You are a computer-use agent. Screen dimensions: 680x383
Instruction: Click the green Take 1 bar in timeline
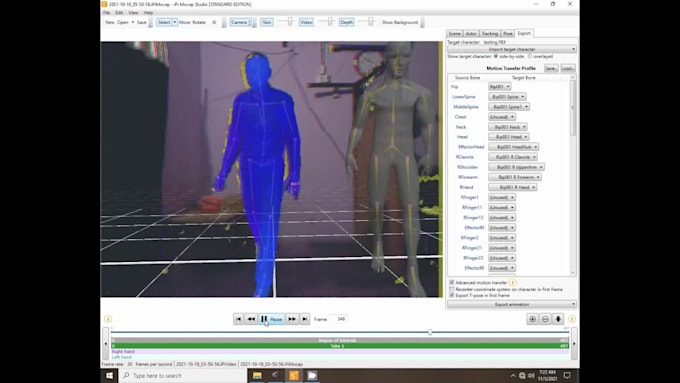340,346
